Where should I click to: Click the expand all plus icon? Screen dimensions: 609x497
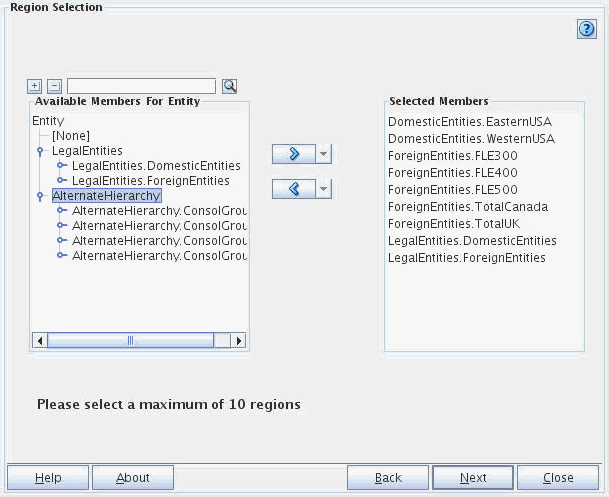pyautogui.click(x=36, y=86)
